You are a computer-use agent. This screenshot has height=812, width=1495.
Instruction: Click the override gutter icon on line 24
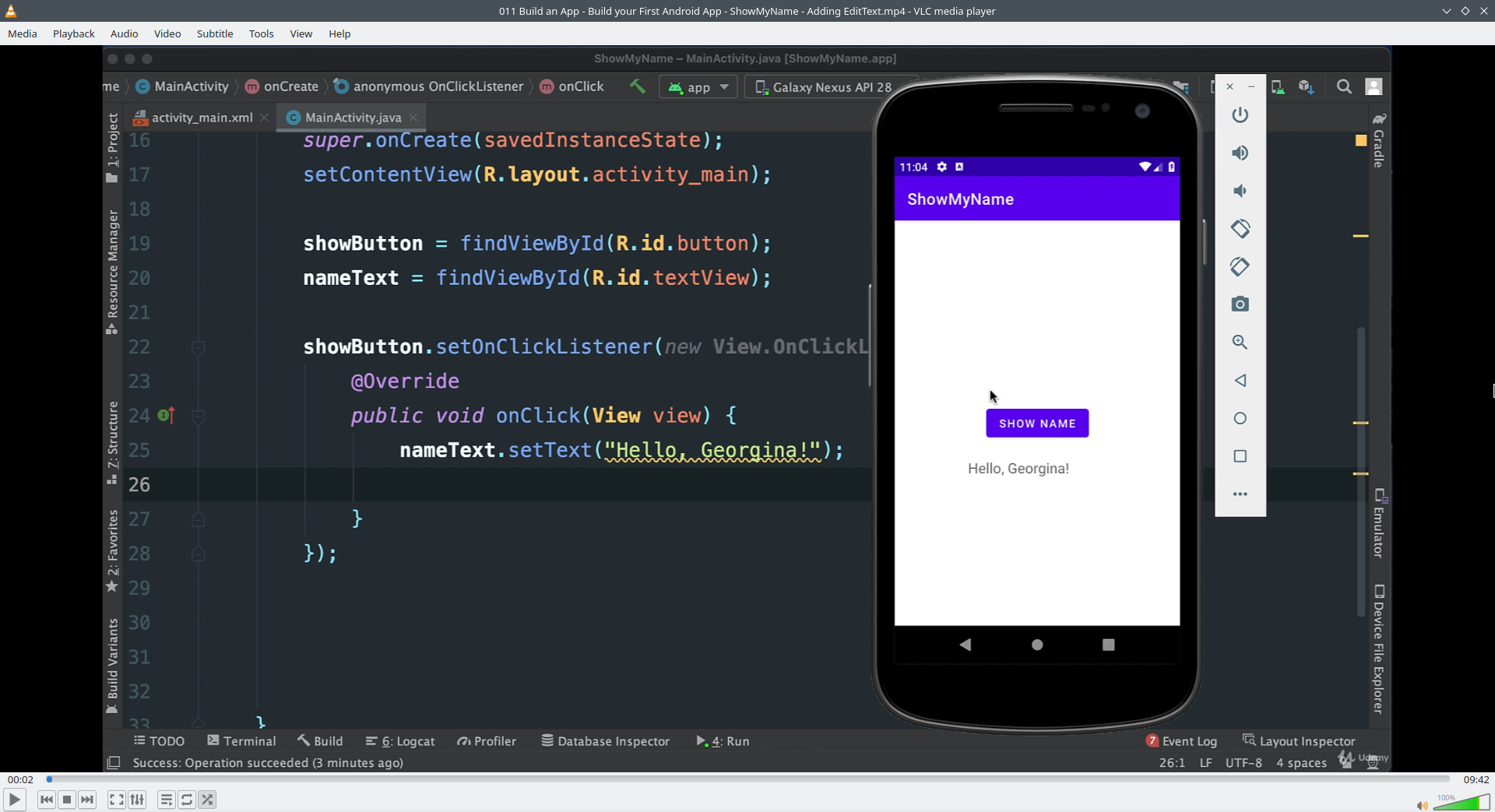pos(166,416)
